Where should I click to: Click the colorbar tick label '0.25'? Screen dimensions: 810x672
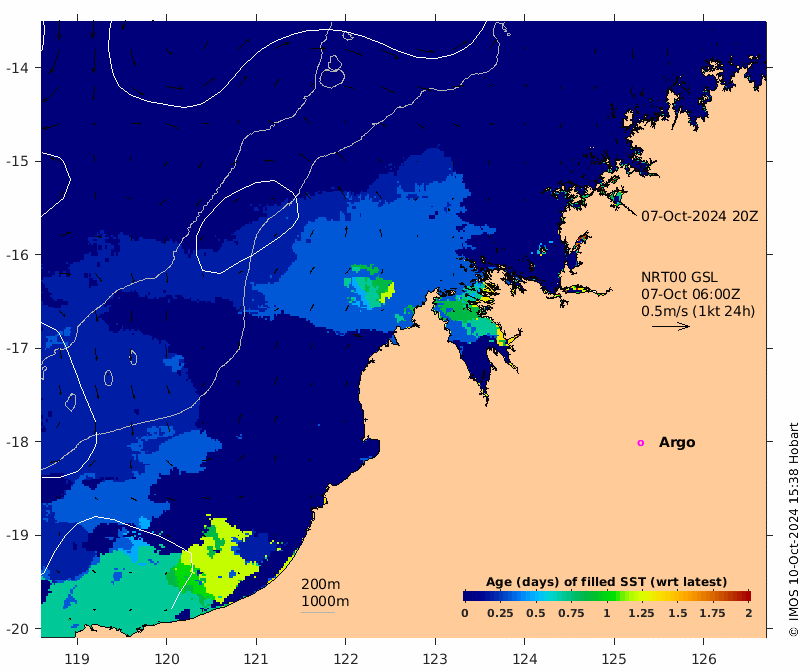pos(500,613)
